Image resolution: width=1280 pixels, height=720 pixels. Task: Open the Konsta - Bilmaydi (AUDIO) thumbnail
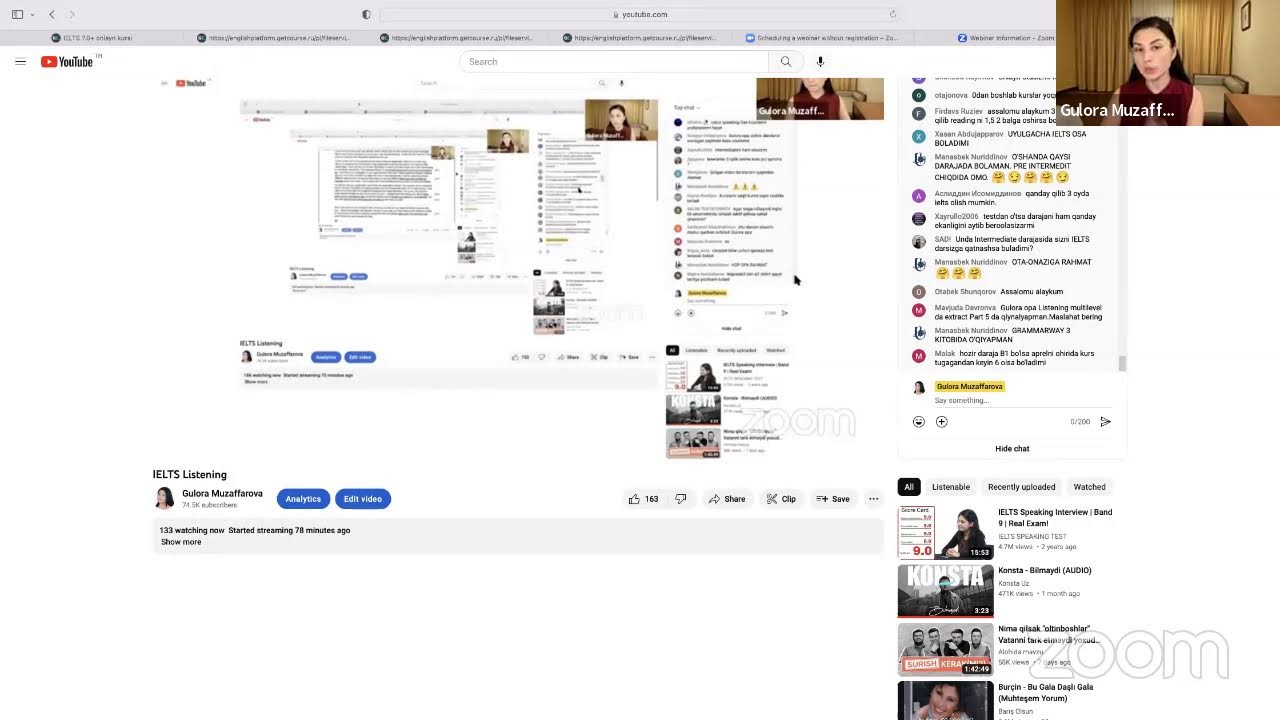945,590
